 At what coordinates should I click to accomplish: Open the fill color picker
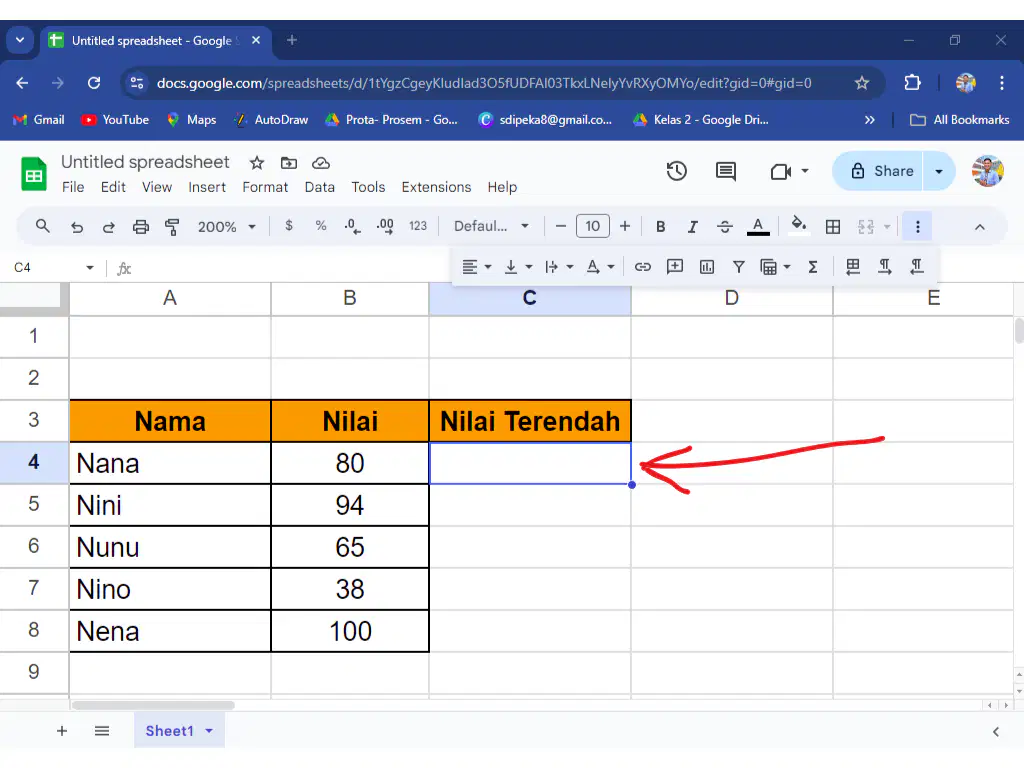(799, 225)
